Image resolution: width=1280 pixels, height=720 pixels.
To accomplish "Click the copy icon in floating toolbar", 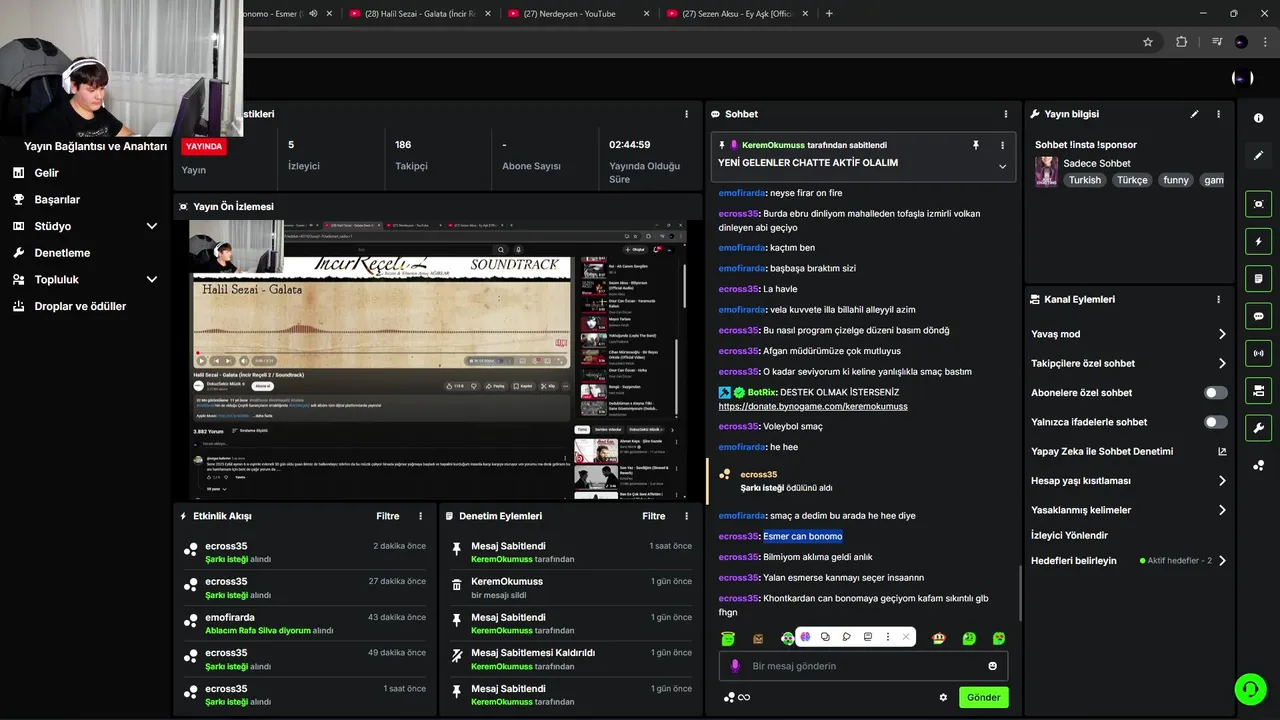I will (825, 637).
